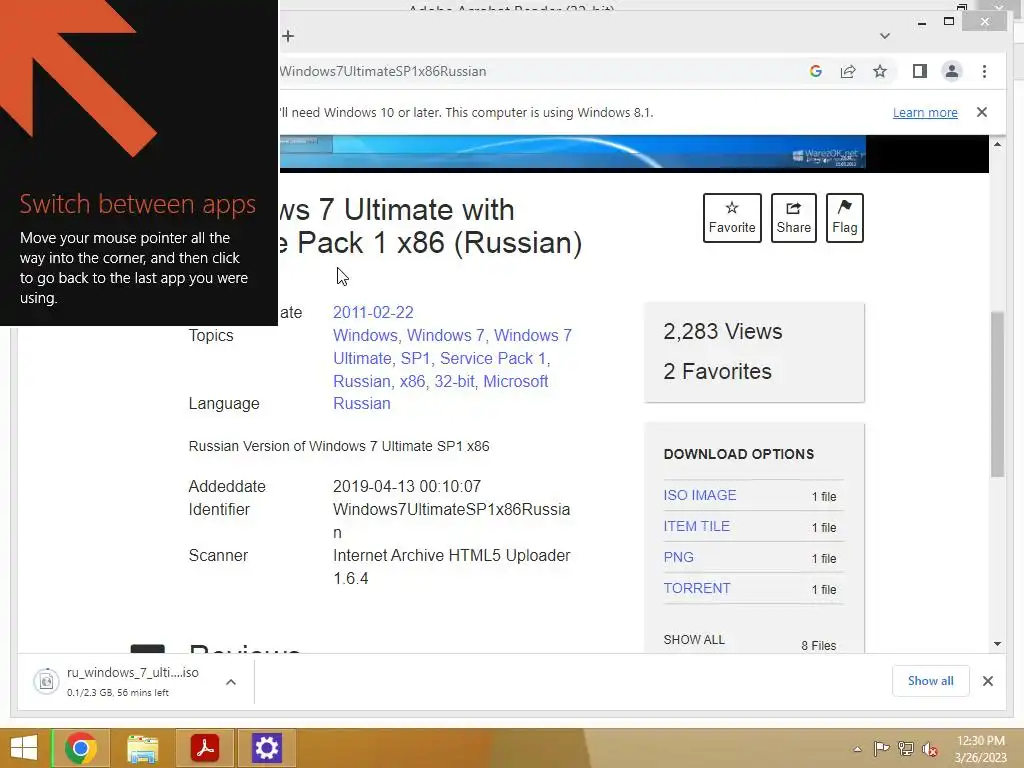Minimize the Chrome window

(921, 22)
